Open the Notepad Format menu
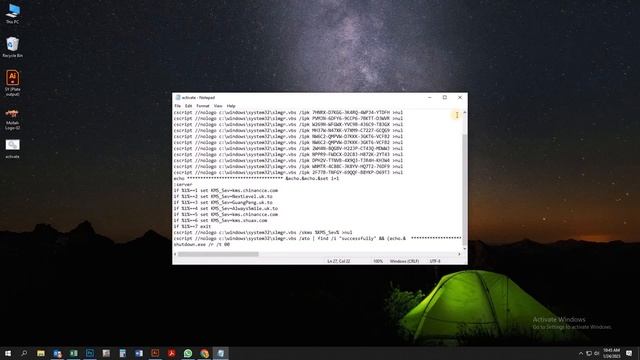640x360 pixels. click(x=203, y=106)
